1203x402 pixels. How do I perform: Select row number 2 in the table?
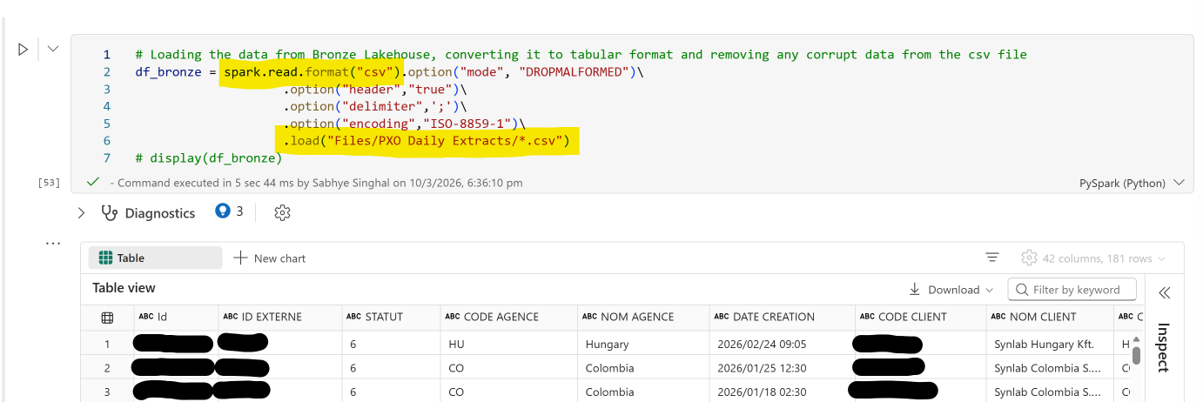(x=107, y=368)
